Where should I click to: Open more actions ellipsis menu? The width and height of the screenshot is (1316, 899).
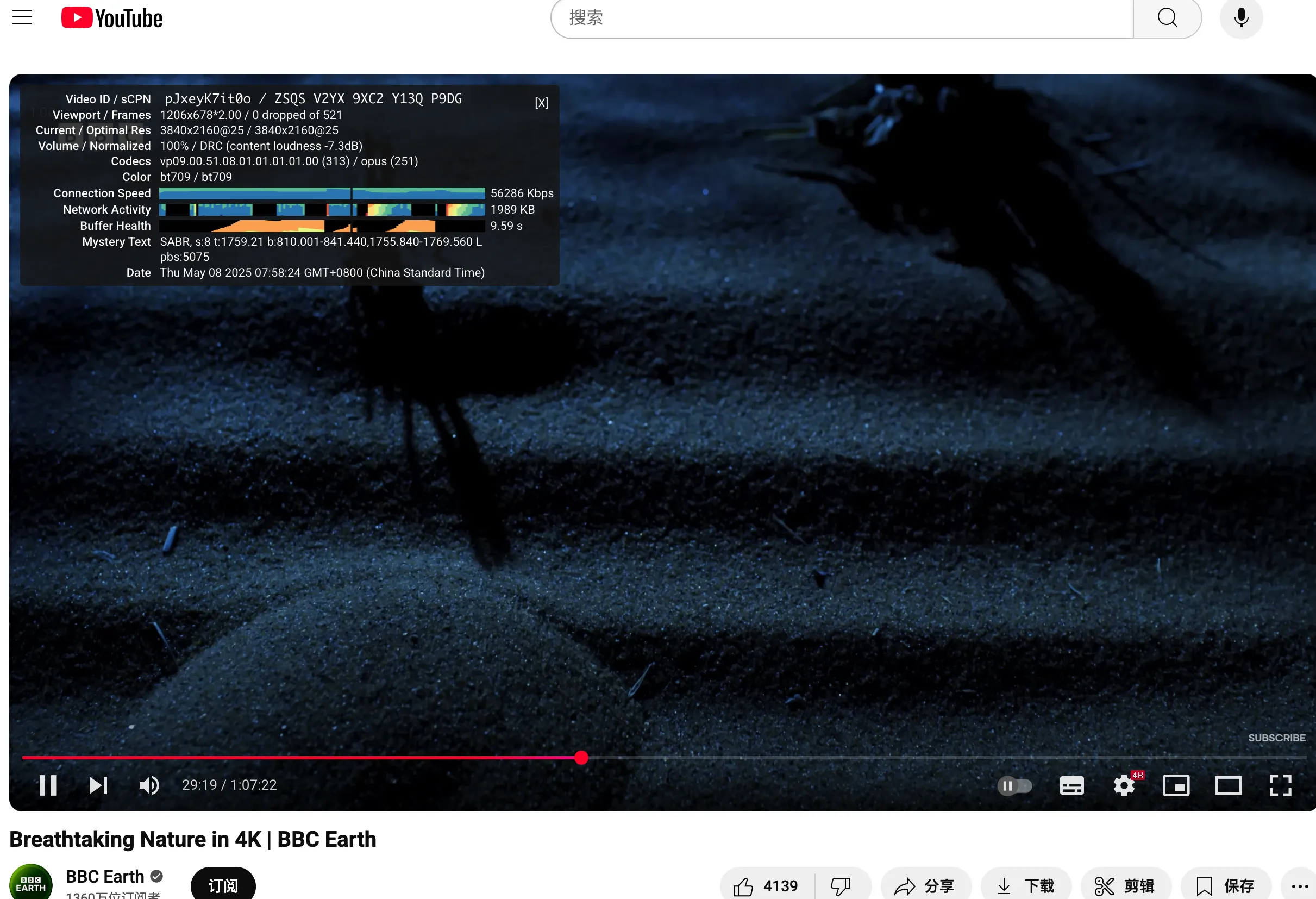coord(1299,885)
